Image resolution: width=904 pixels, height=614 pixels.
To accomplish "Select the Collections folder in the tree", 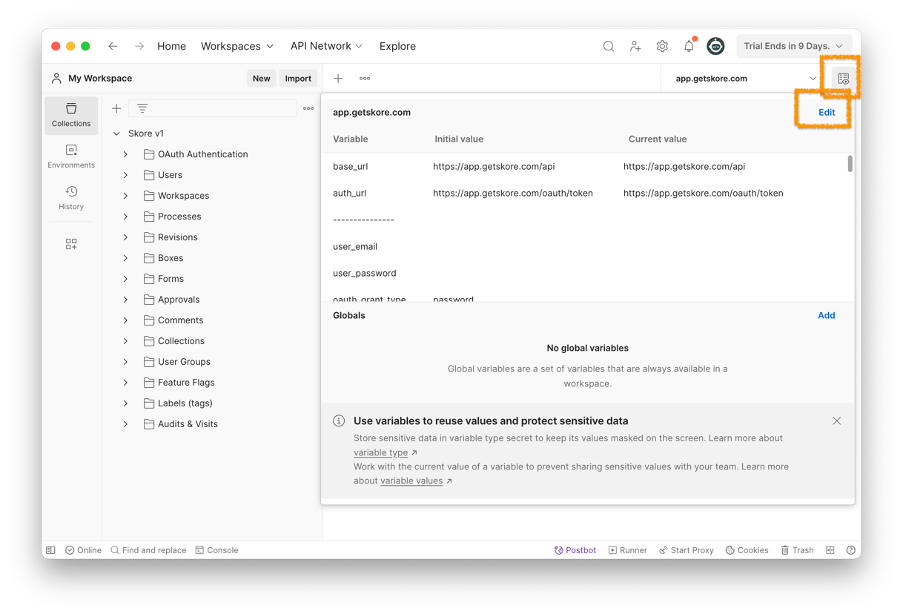I will 181,341.
